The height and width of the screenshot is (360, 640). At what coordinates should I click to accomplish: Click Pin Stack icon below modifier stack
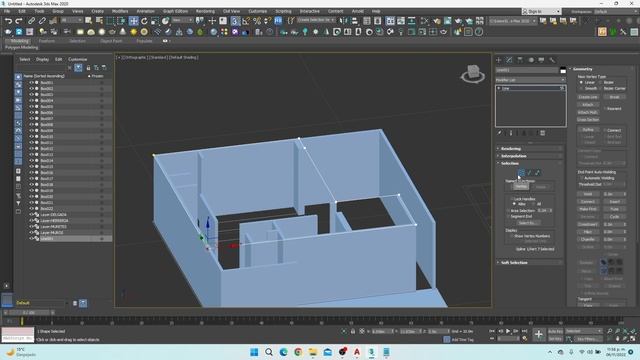(x=499, y=133)
